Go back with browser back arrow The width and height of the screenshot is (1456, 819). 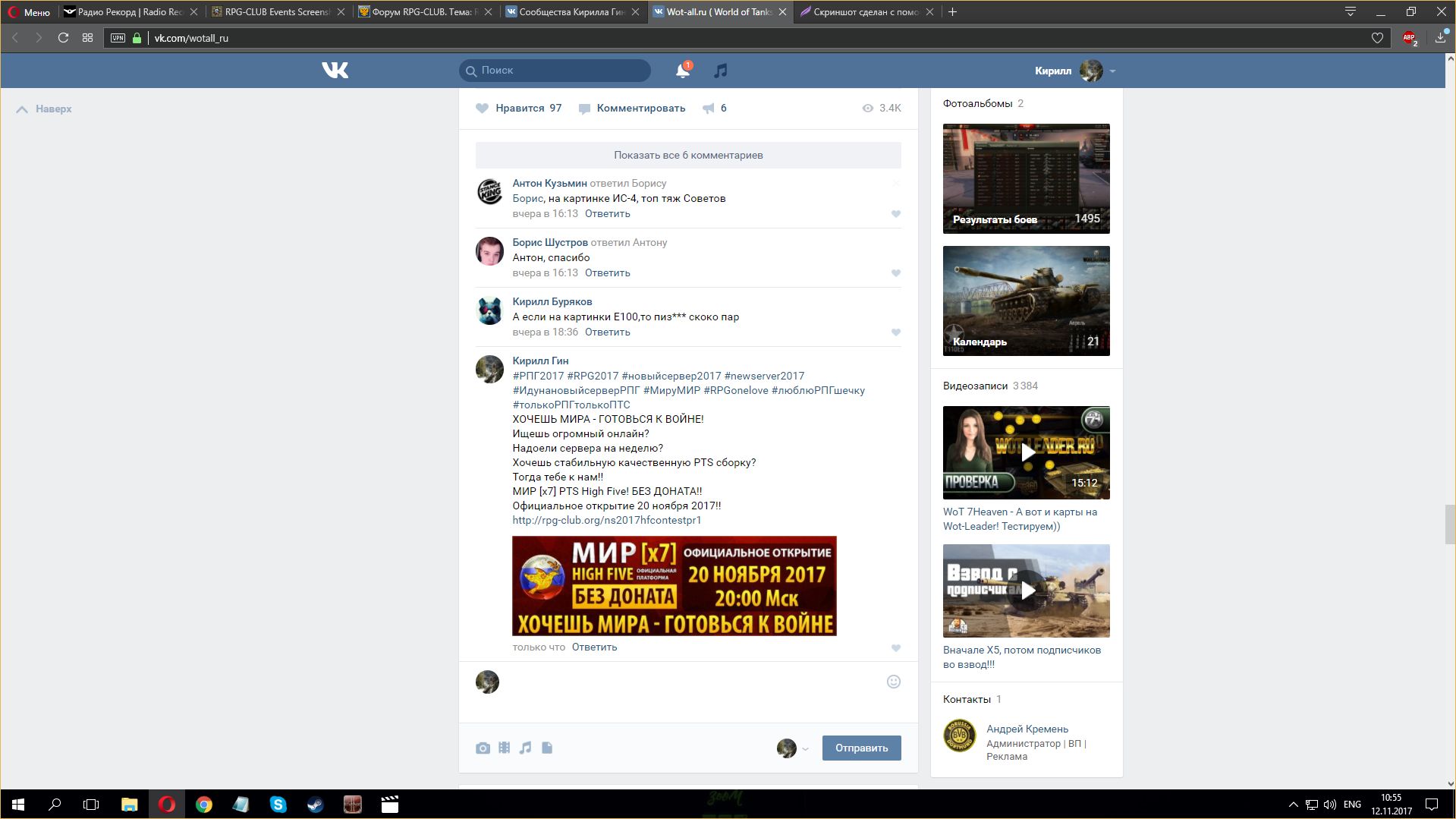tap(15, 38)
